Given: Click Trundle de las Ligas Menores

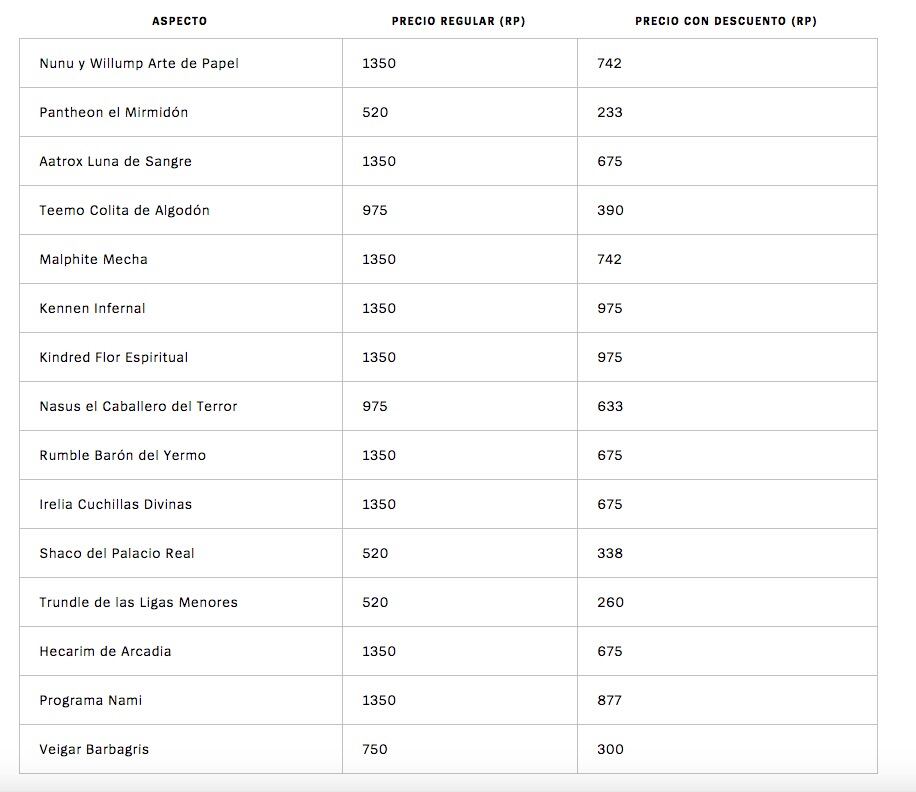Looking at the screenshot, I should coord(139,602).
